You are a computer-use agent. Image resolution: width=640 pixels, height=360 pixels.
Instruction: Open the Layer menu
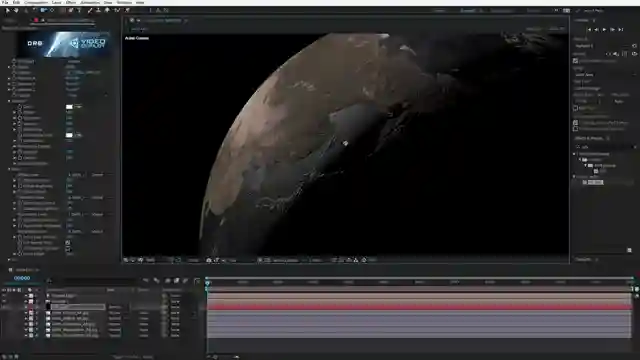(x=56, y=2)
